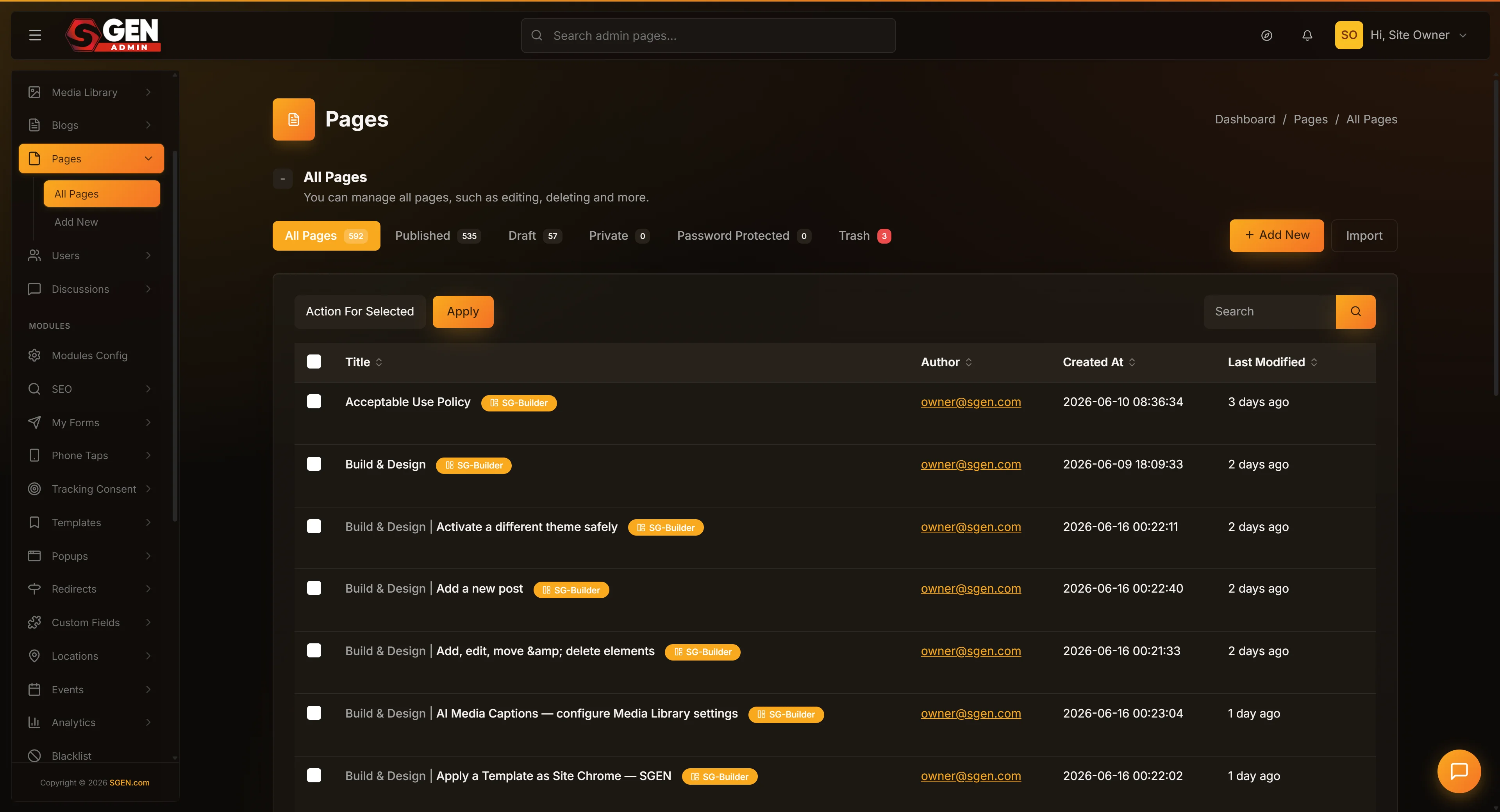Click the SO user avatar
This screenshot has width=1500, height=812.
click(1348, 35)
